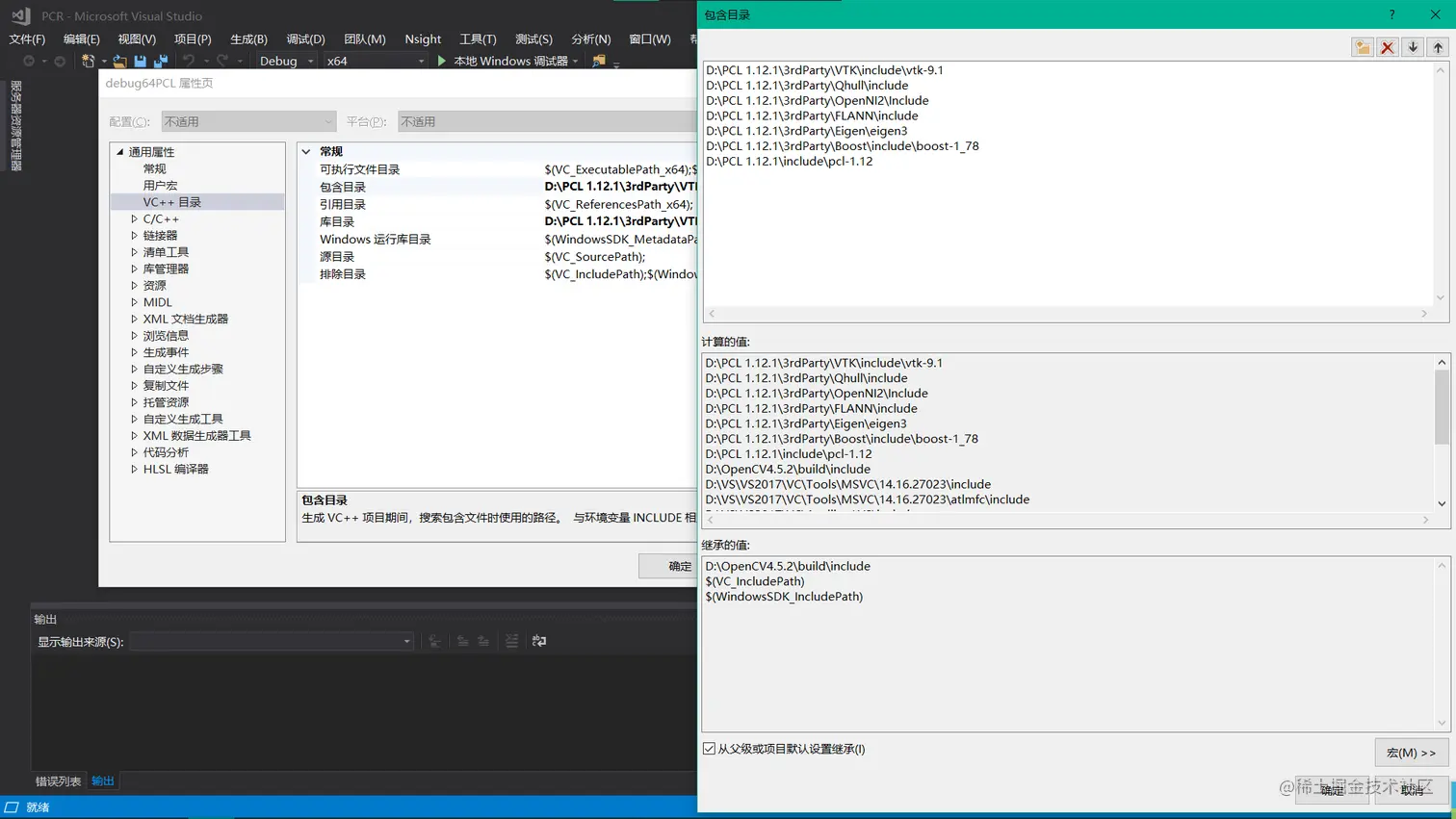
Task: Toggle inherit from parent or project defaults checkbox
Action: [709, 749]
